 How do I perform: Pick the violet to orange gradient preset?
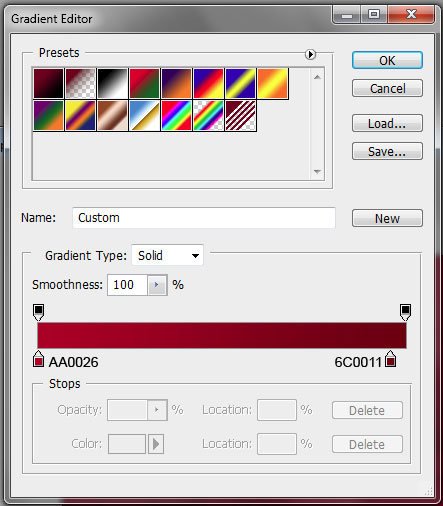pyautogui.click(x=176, y=83)
